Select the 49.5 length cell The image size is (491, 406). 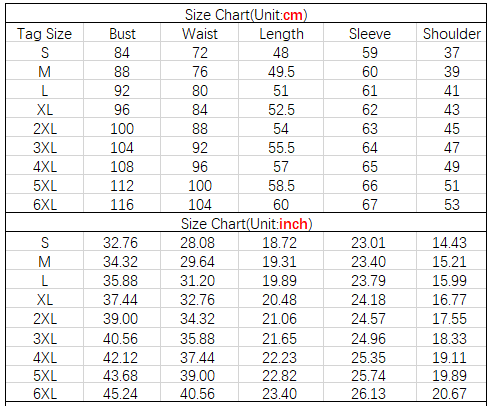pyautogui.click(x=281, y=72)
